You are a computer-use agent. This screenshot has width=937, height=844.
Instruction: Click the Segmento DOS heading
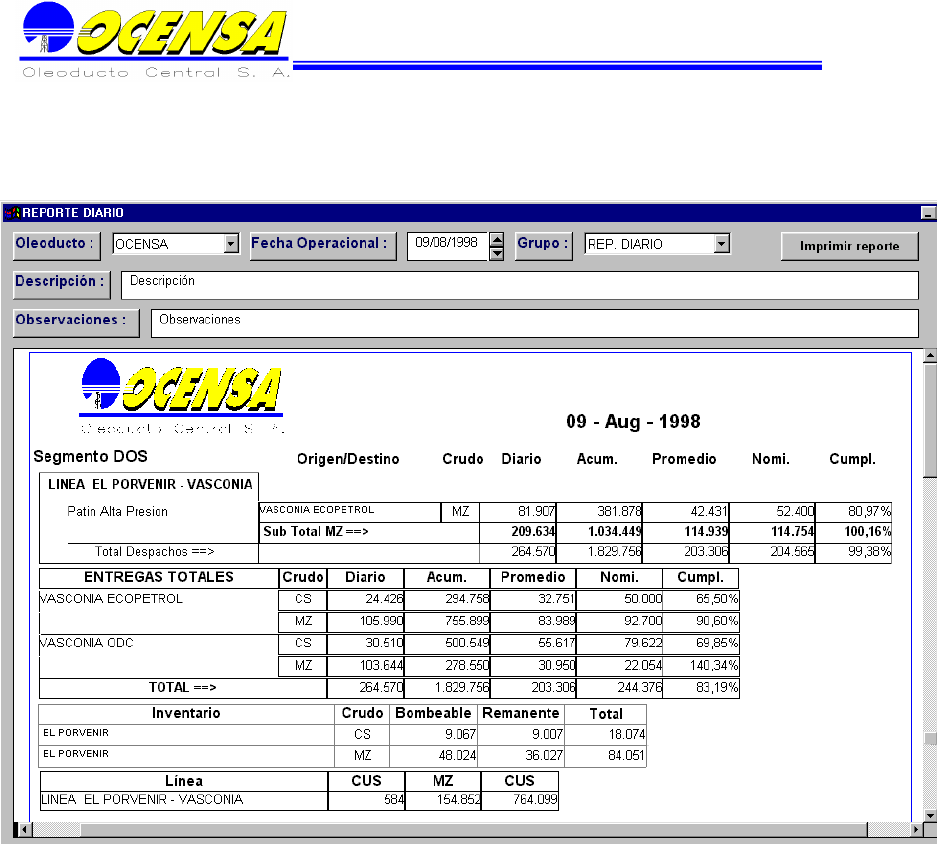pyautogui.click(x=90, y=457)
